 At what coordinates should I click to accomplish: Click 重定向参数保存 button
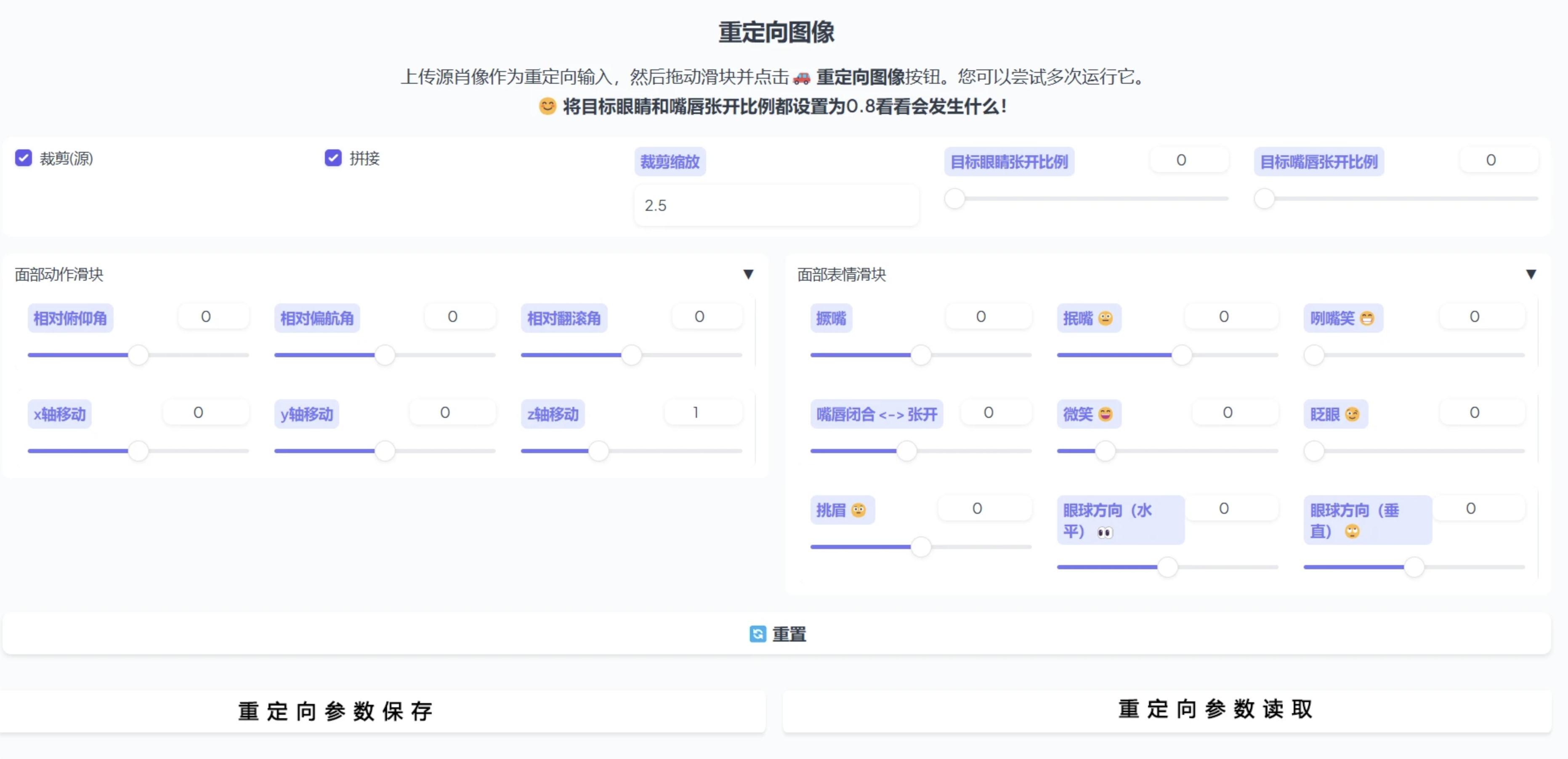[x=382, y=711]
